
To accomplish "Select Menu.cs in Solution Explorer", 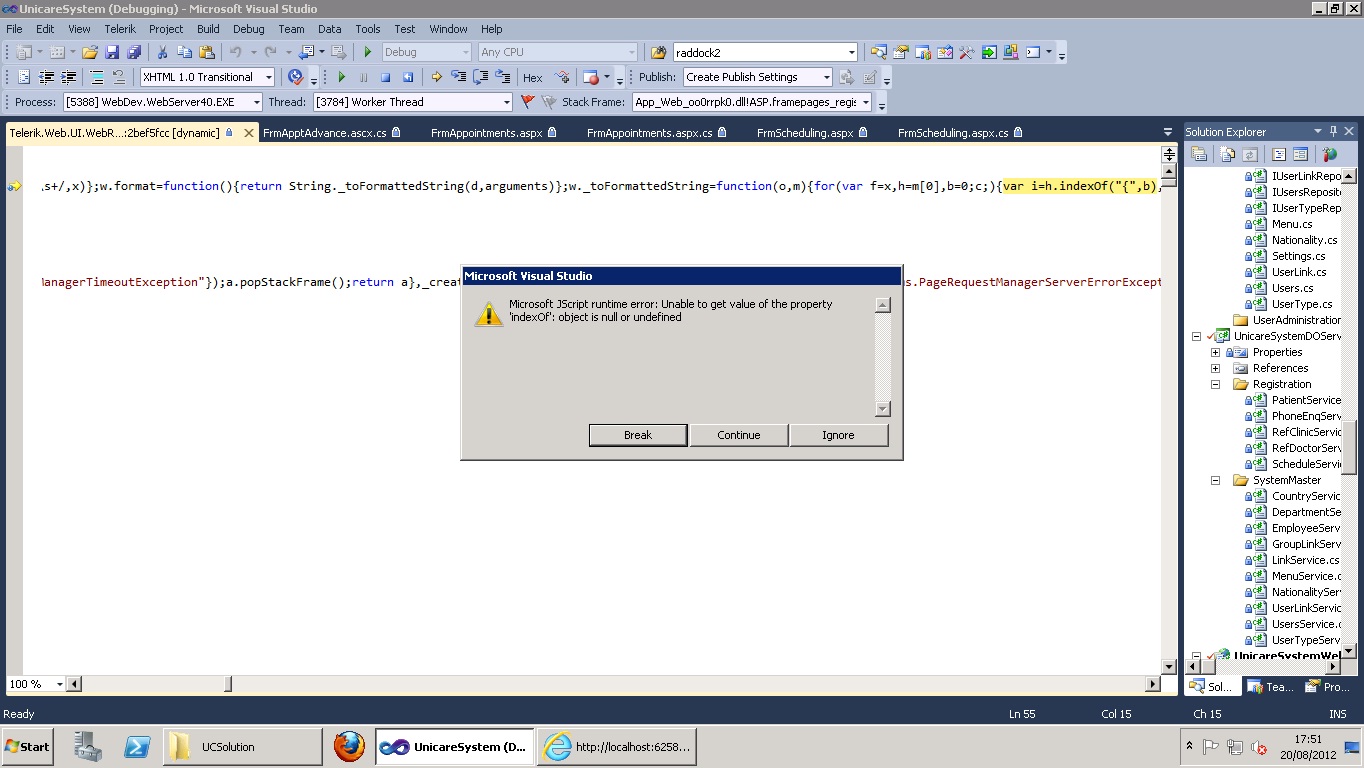I will coord(1292,224).
